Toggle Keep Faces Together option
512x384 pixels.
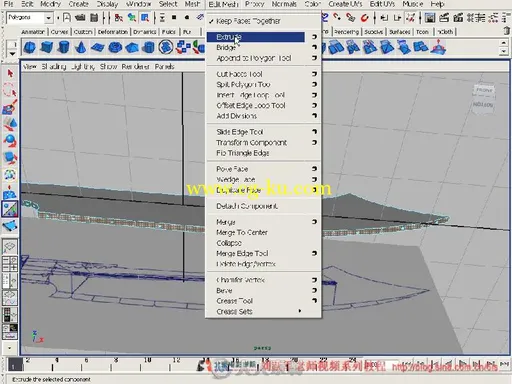coord(248,21)
